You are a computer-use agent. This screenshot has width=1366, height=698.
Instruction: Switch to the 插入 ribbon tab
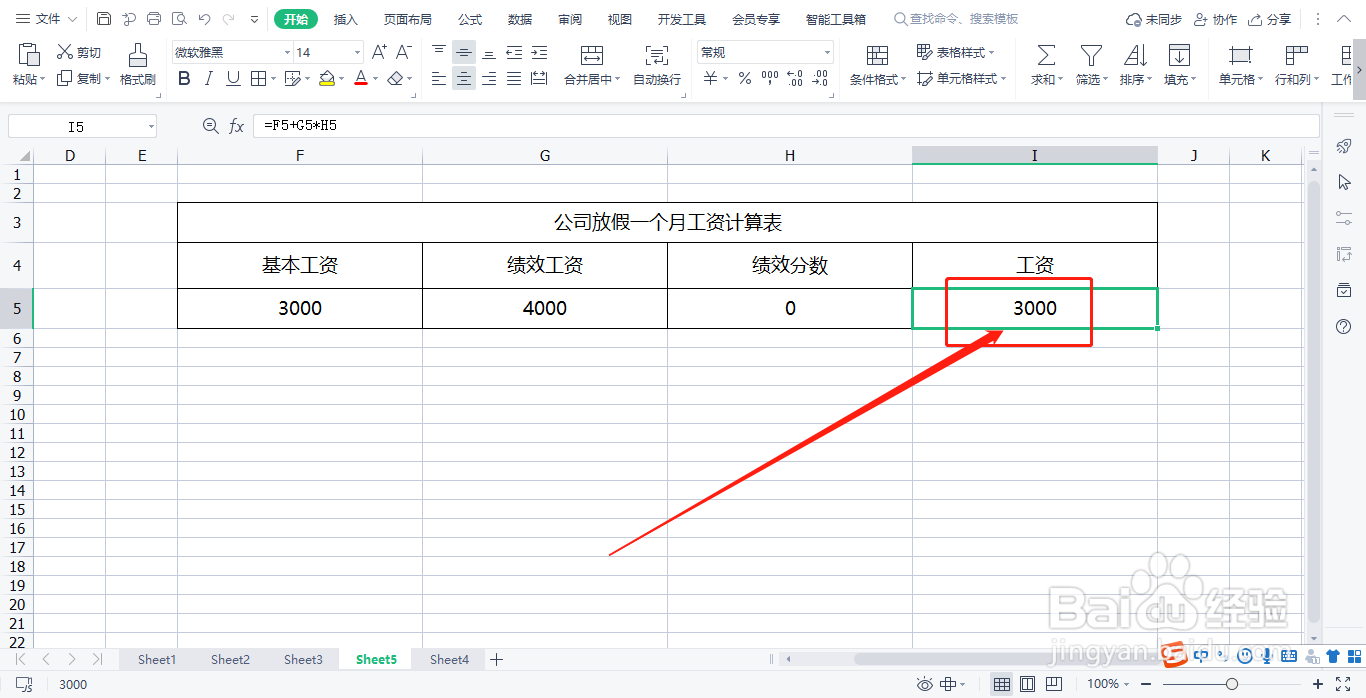click(x=344, y=18)
